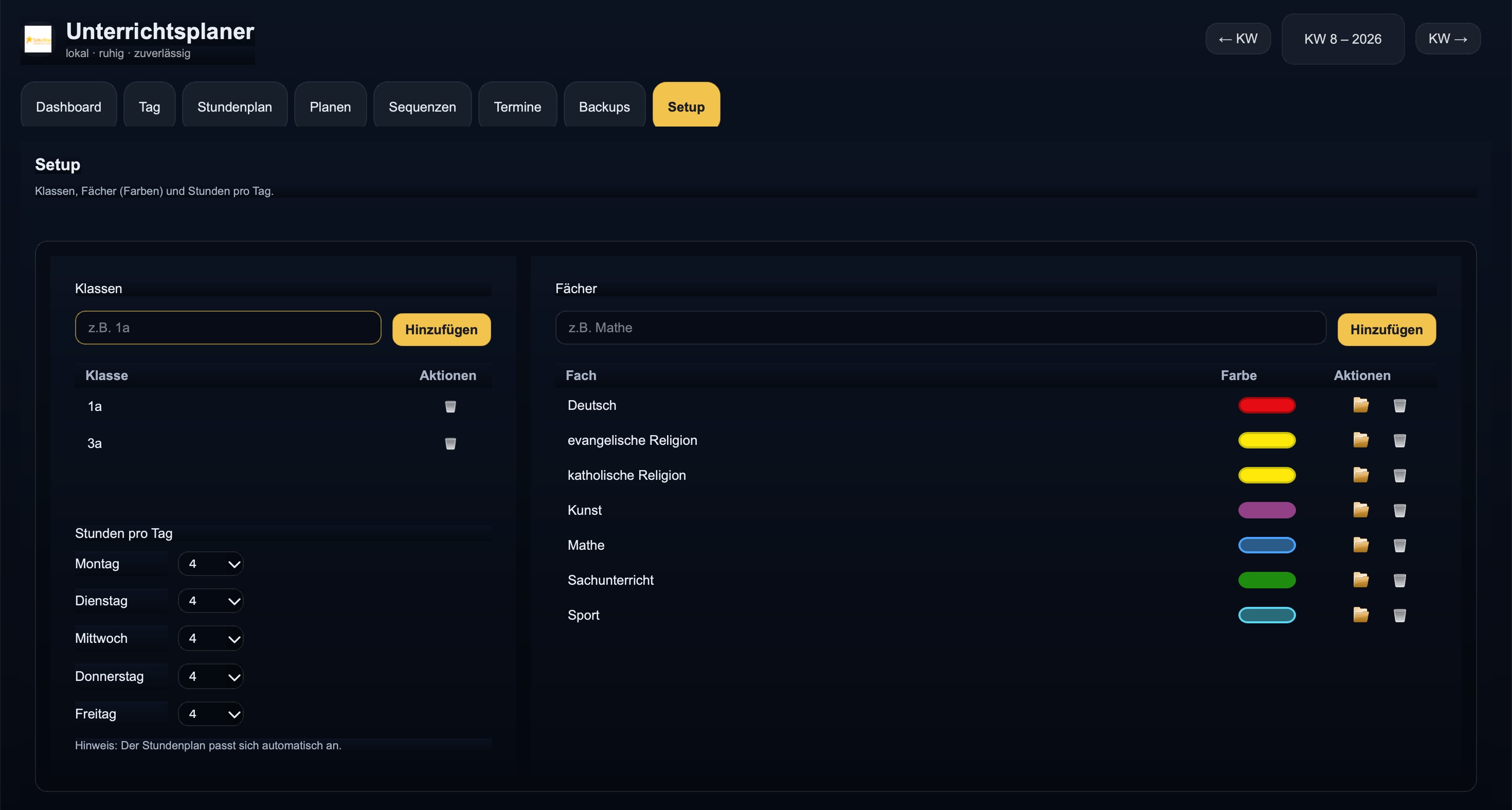Expand Mittwoch hours-per-day selector
Screen dimensions: 1512x810
211,639
